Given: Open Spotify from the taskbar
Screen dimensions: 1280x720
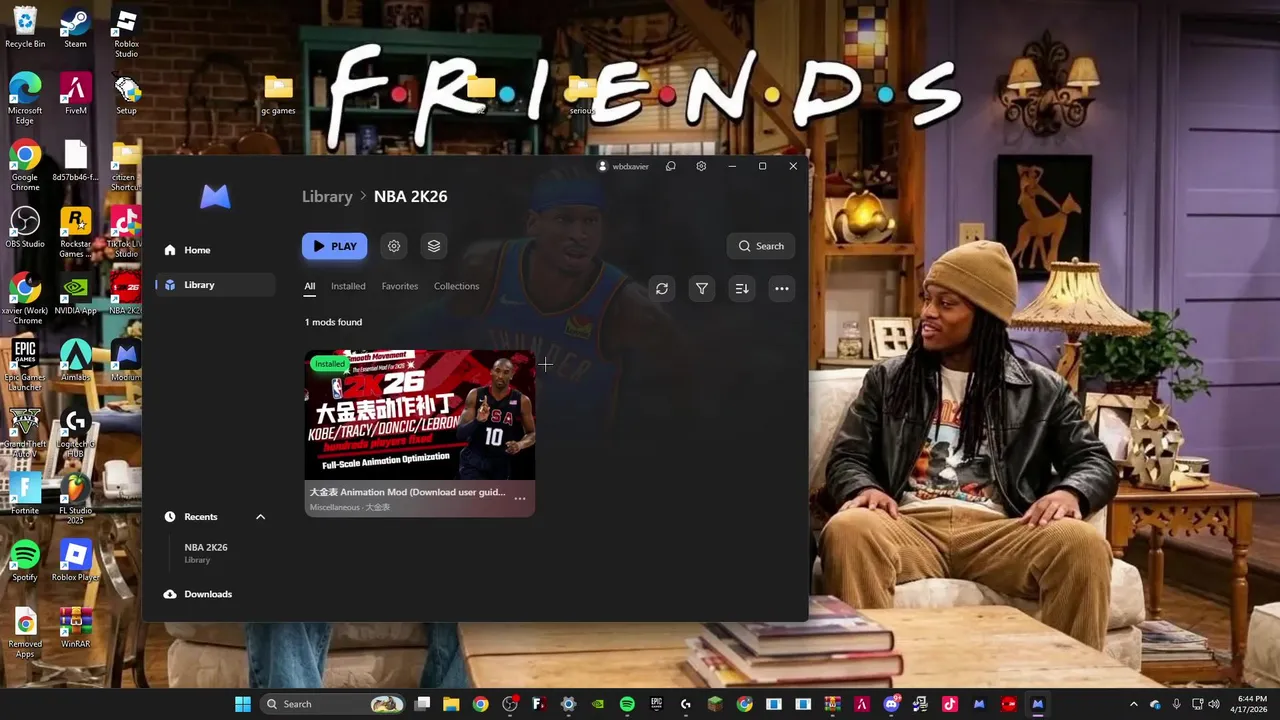Looking at the screenshot, I should (627, 704).
